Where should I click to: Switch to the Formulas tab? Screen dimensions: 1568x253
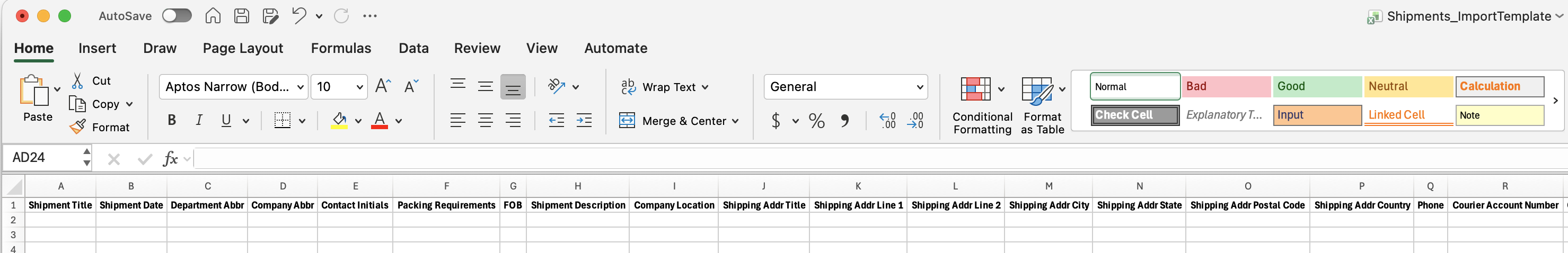(341, 48)
